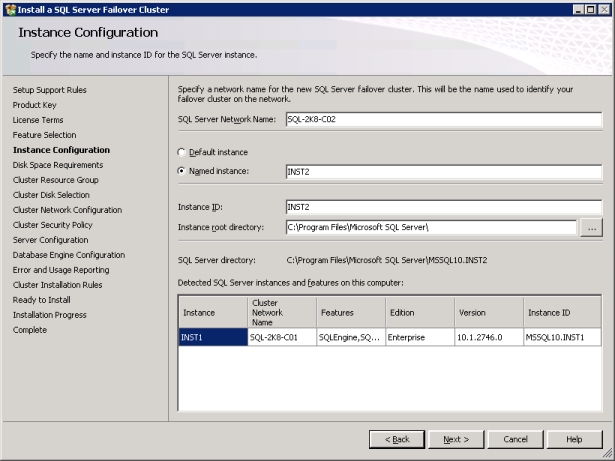This screenshot has width=615, height=461.
Task: Click the SQL Server Network Name field
Action: (444, 119)
